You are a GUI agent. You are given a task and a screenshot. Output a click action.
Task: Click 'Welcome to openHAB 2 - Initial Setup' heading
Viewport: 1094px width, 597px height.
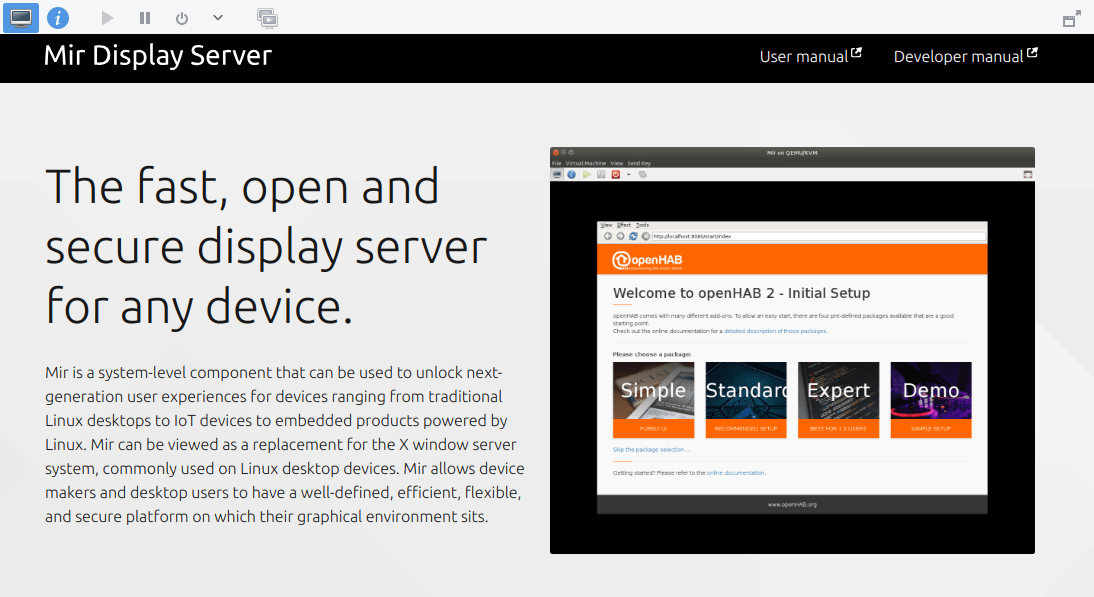pos(741,293)
